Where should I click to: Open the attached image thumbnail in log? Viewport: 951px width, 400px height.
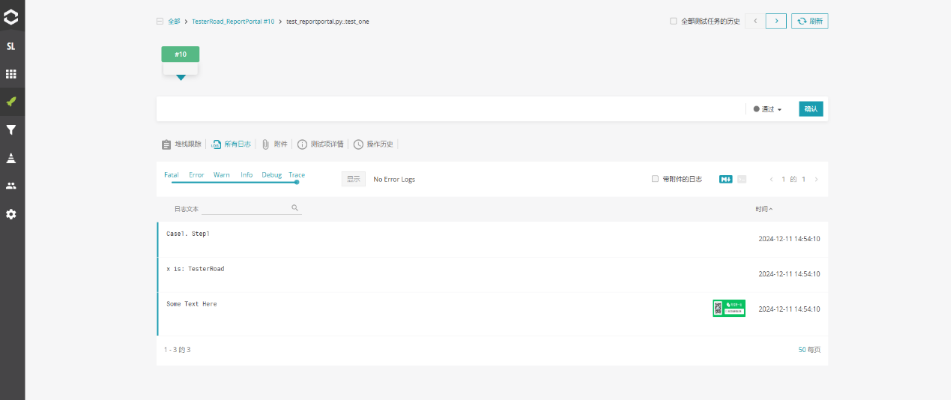coord(729,308)
